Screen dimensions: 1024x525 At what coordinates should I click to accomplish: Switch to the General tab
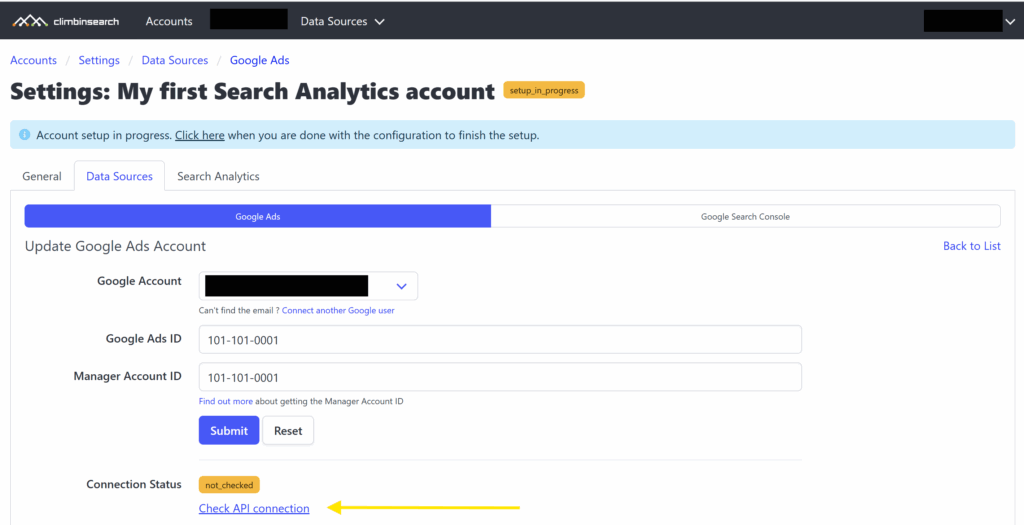(42, 176)
